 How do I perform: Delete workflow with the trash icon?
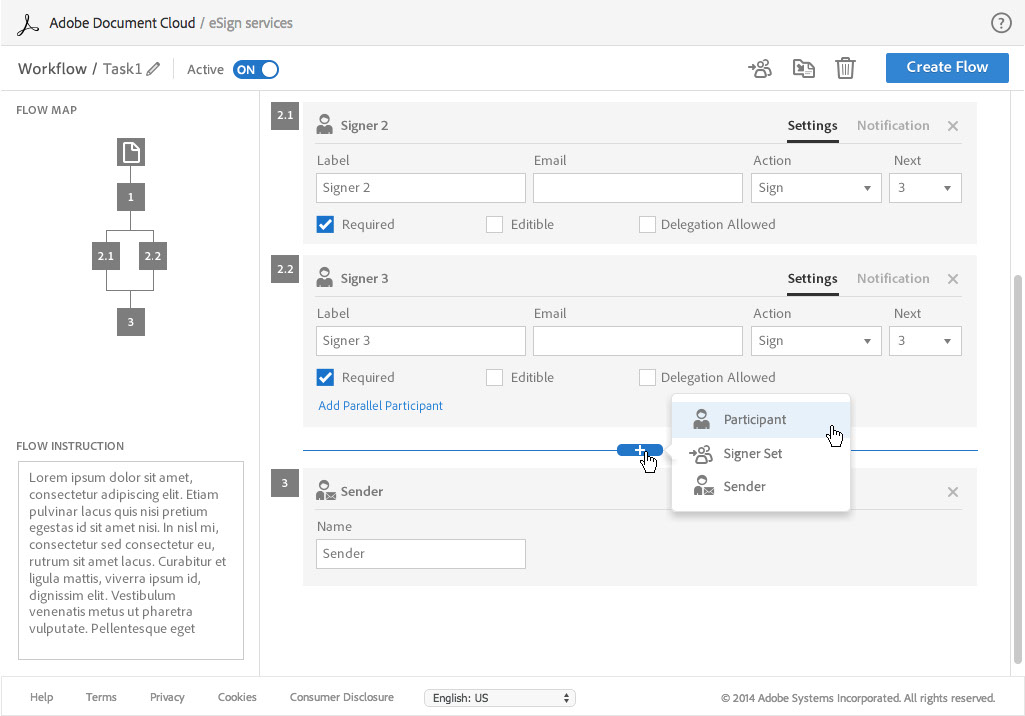[845, 68]
